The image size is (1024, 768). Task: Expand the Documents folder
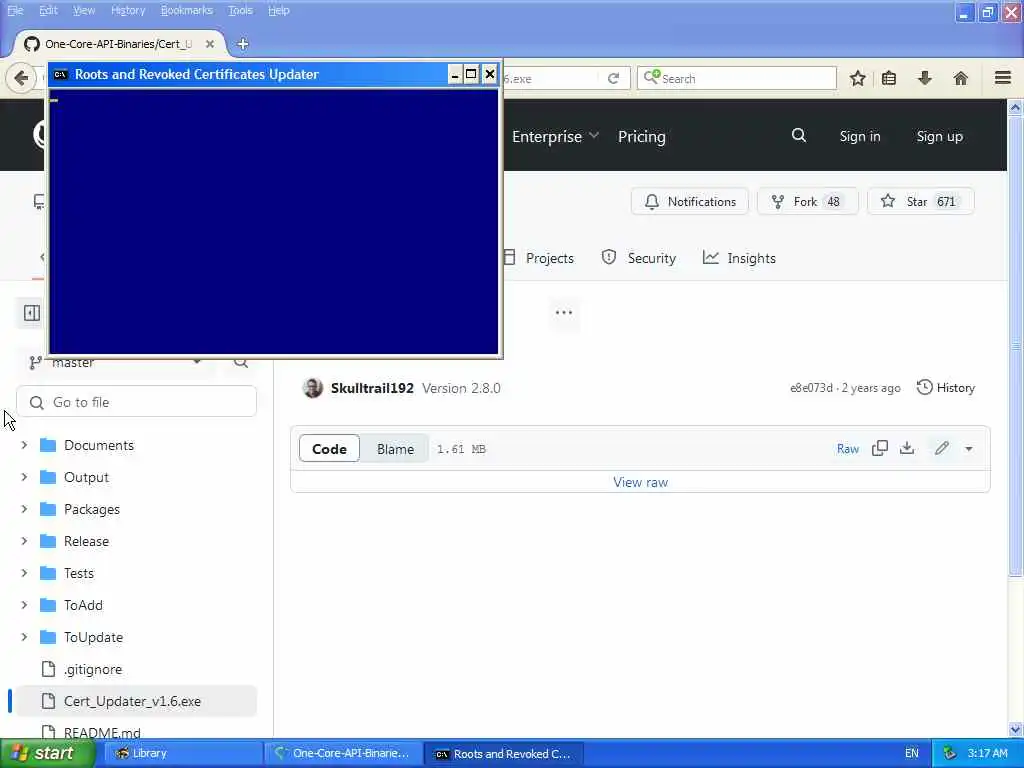24,445
